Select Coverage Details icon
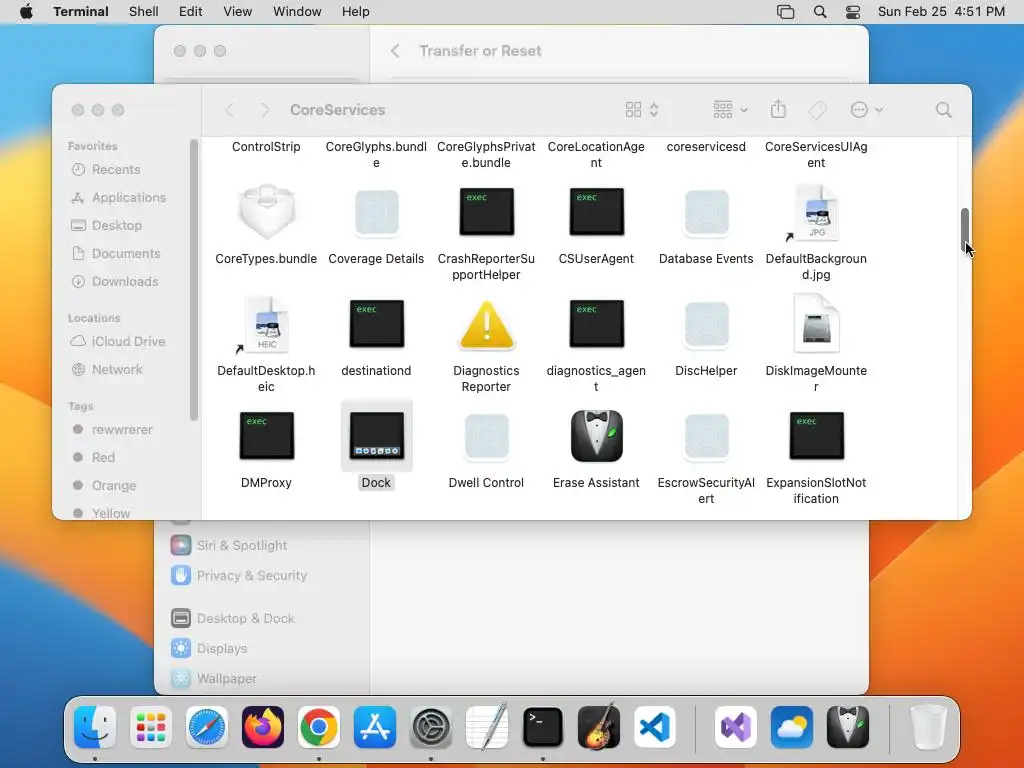This screenshot has height=768, width=1024. [x=377, y=212]
